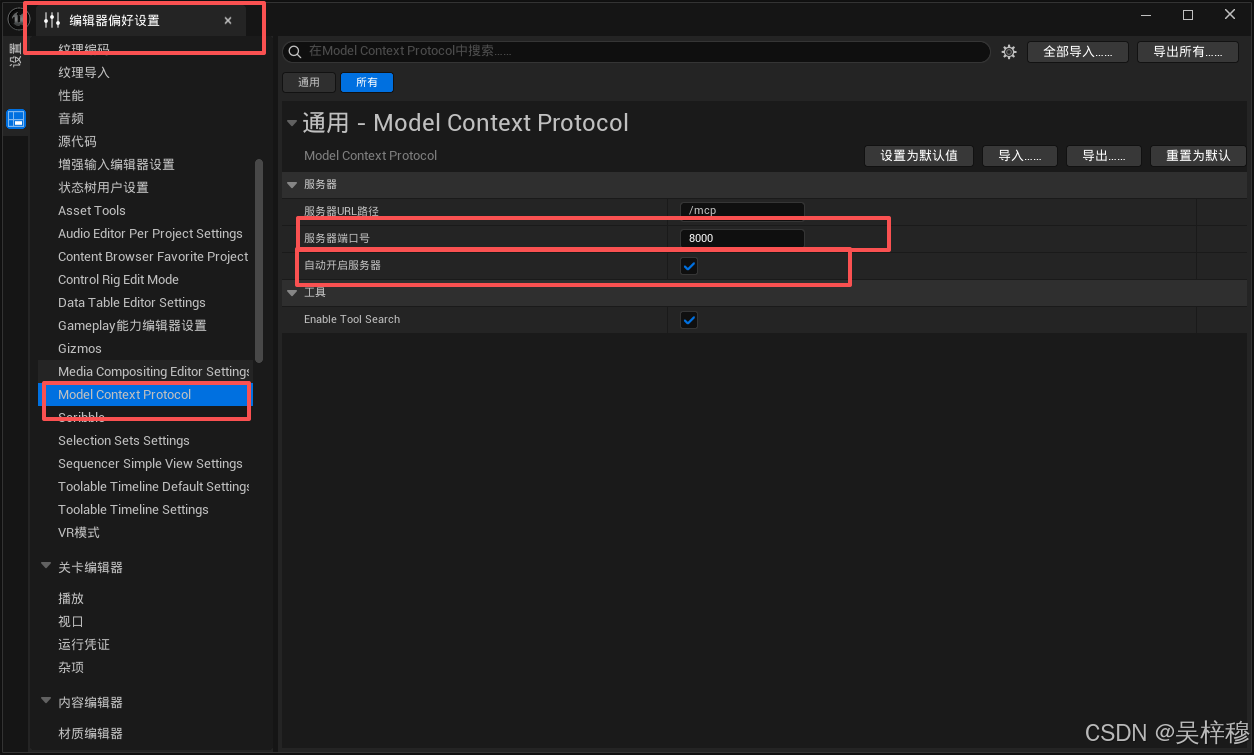Screen dimensions: 1254x755
Task: Click the 服务器端口号 label
Action: pyautogui.click(x=337, y=238)
